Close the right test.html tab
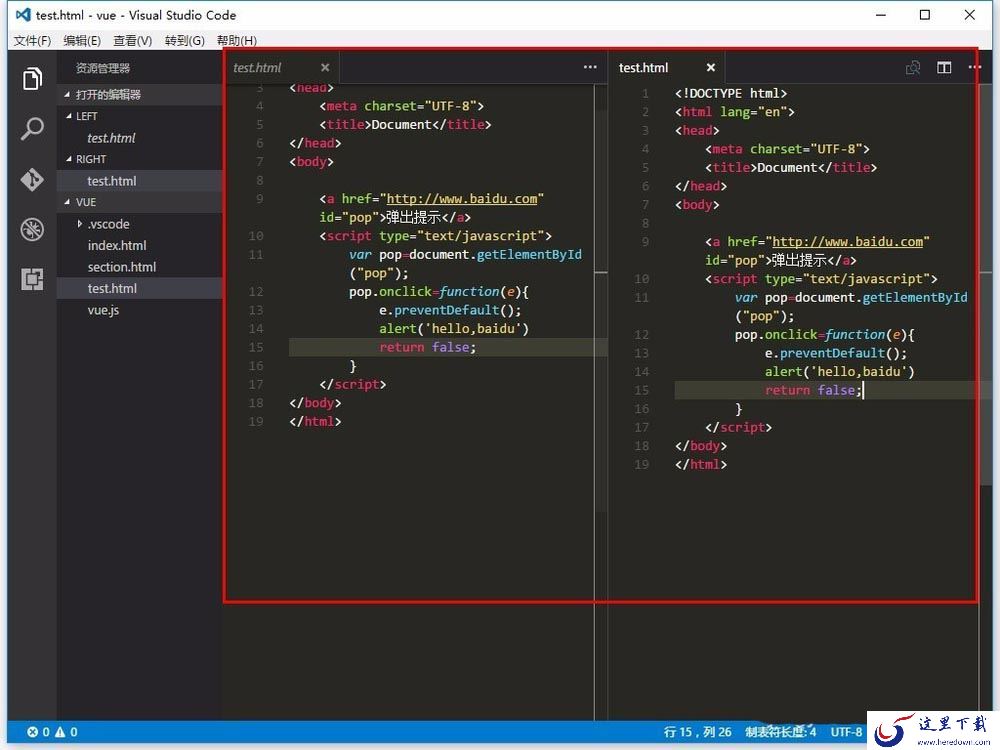The height and width of the screenshot is (750, 1000). coord(710,68)
